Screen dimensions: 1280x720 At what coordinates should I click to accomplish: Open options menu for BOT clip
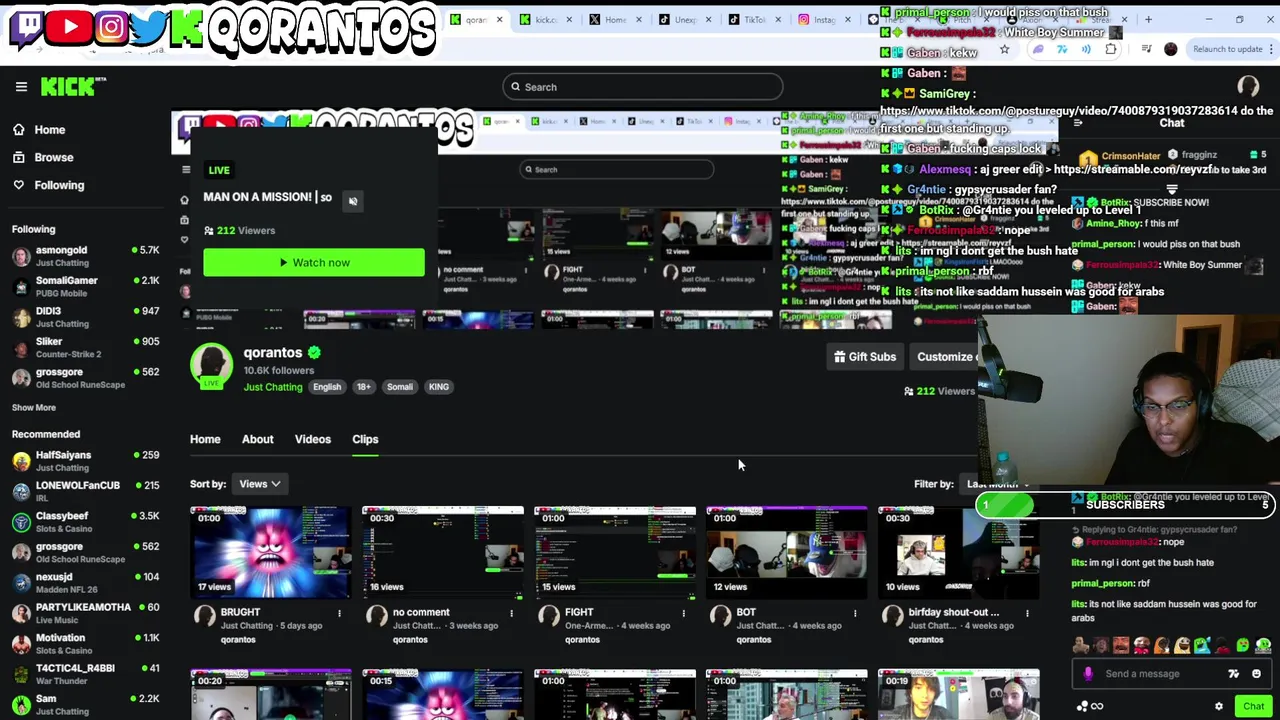pos(855,612)
